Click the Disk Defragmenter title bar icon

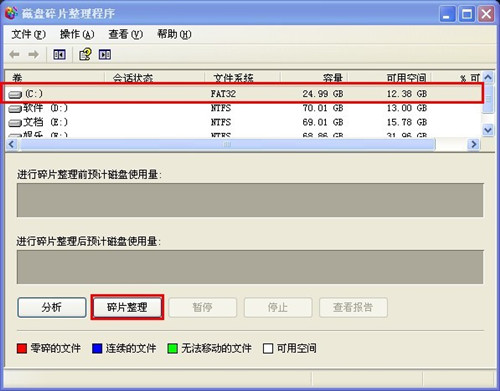click(11, 13)
